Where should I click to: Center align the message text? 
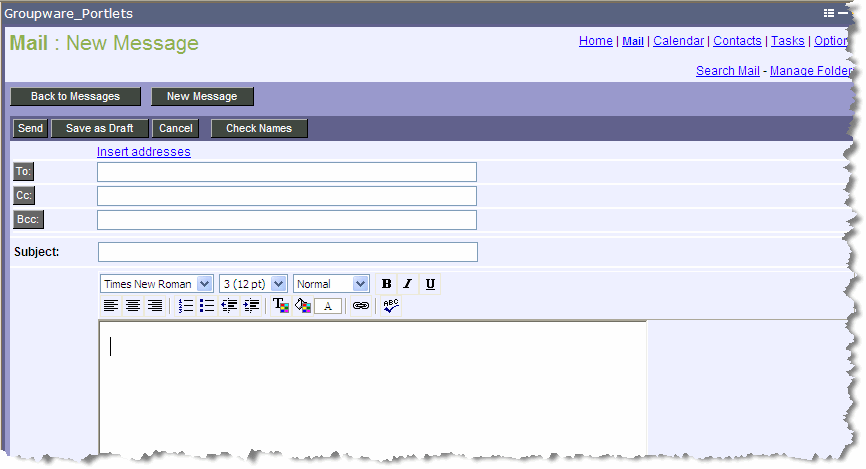pos(133,305)
